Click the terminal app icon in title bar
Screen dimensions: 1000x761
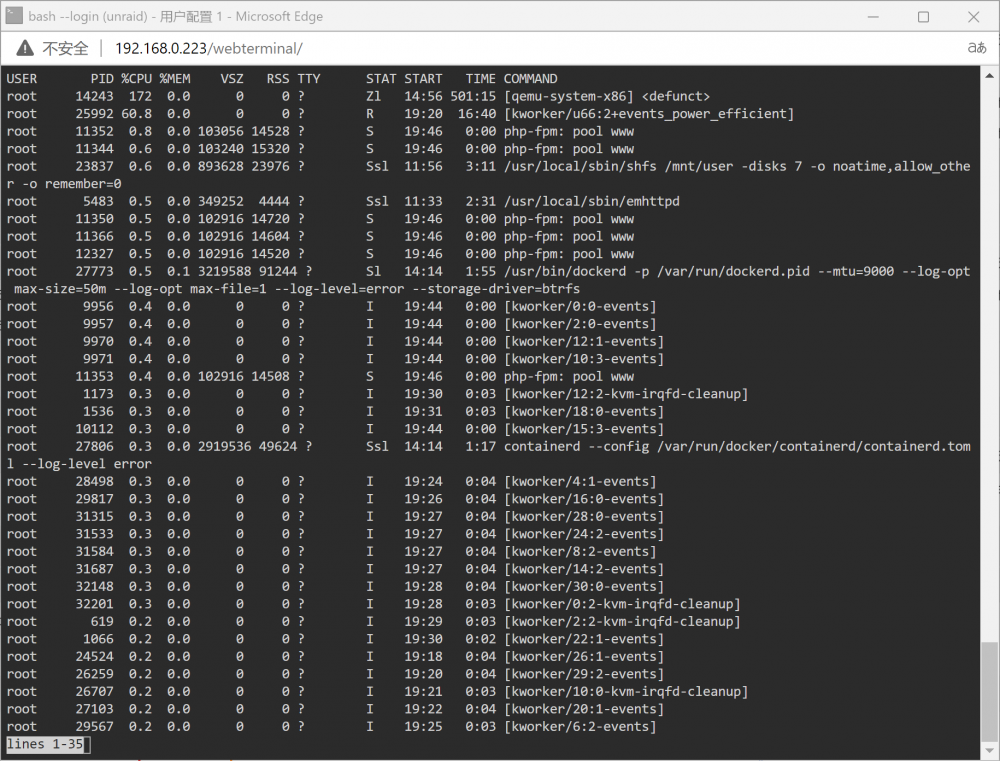pos(13,16)
